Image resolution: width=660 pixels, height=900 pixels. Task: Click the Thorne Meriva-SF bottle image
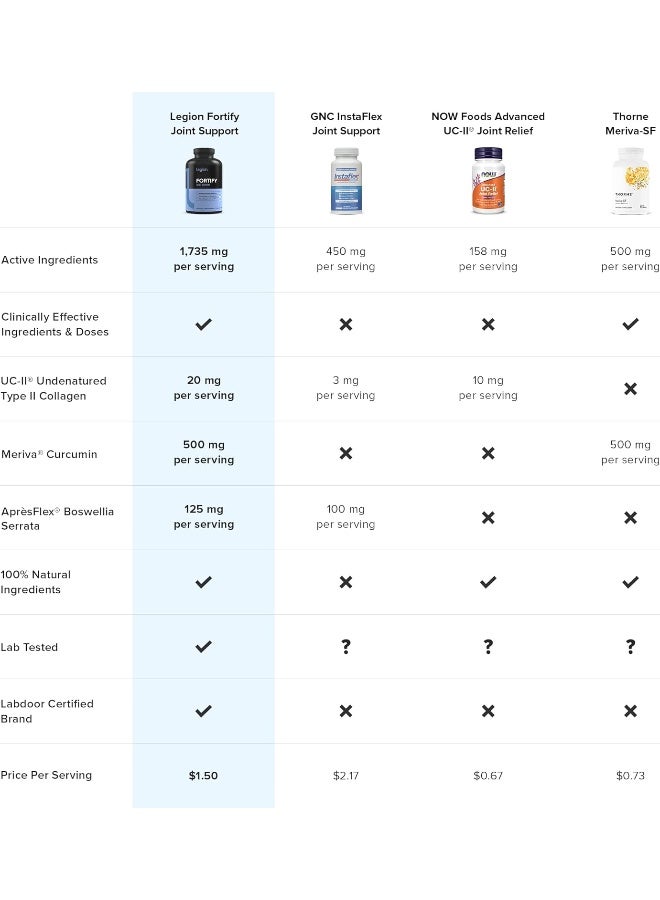(631, 181)
